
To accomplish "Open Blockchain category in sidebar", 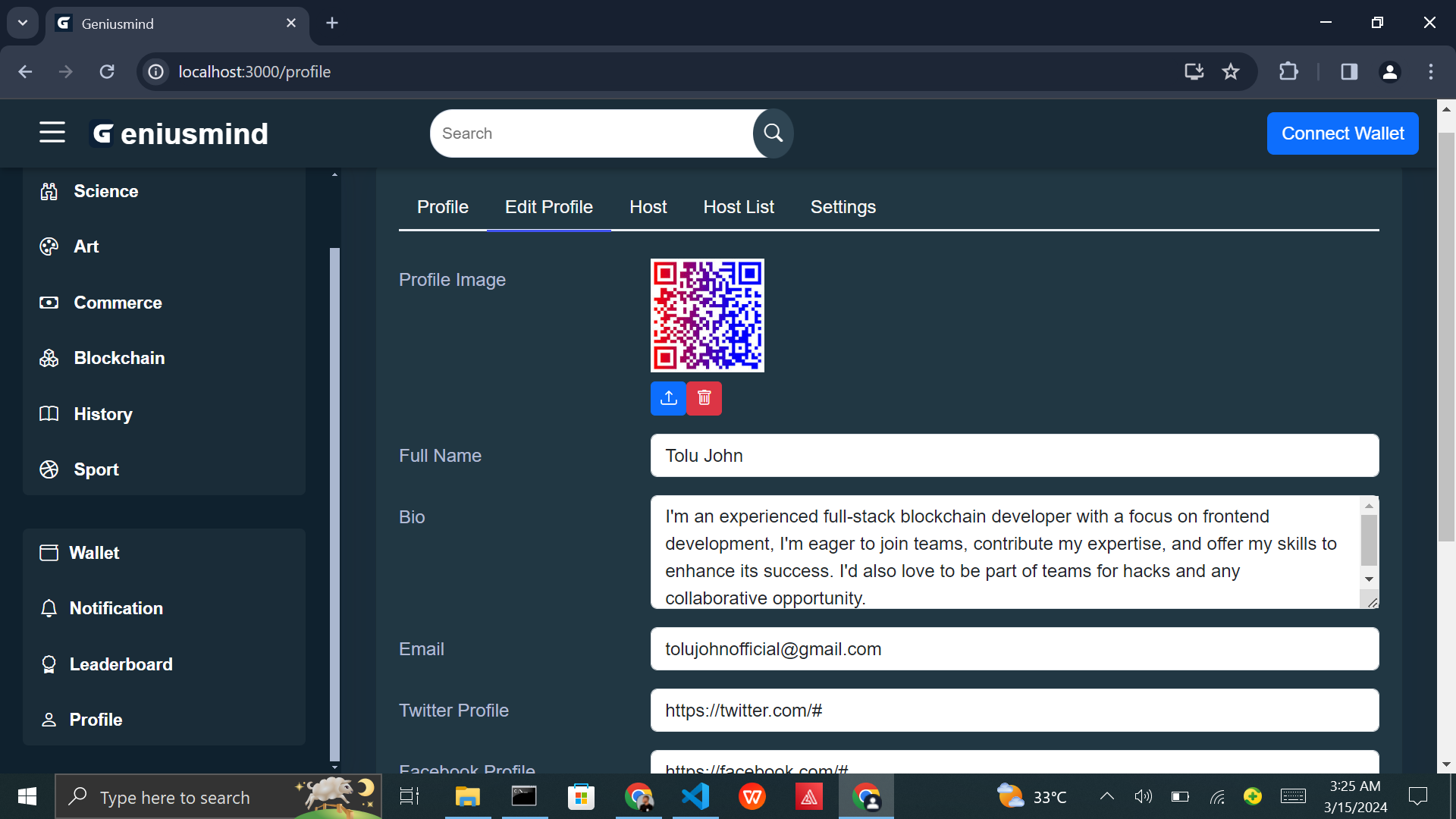I will tap(118, 358).
